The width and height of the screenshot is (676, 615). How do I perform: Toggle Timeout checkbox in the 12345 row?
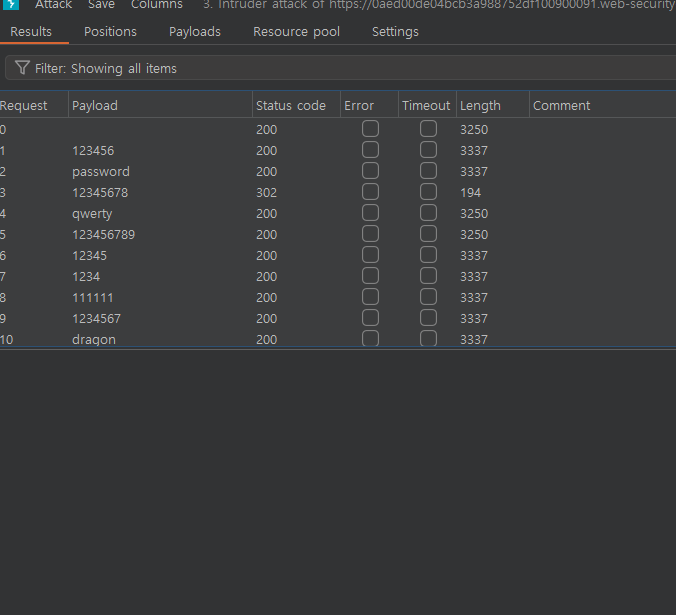point(428,255)
